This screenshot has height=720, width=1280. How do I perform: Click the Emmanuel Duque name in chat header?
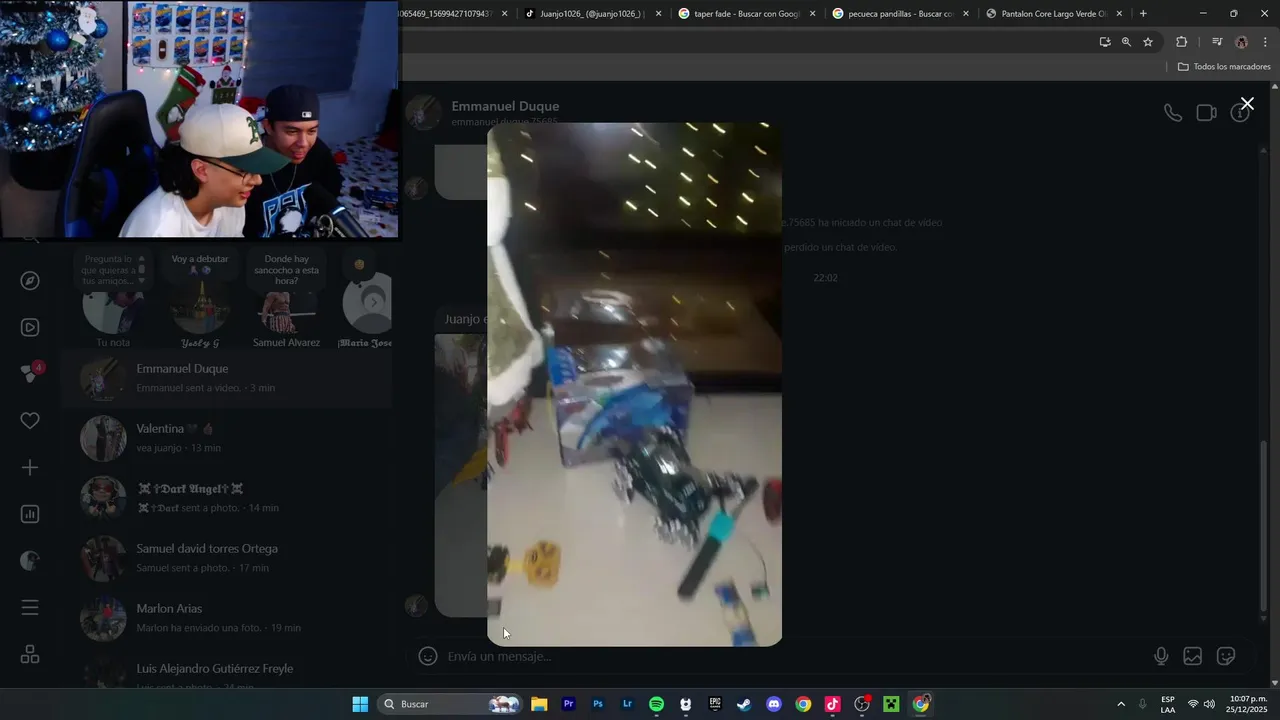coord(505,106)
